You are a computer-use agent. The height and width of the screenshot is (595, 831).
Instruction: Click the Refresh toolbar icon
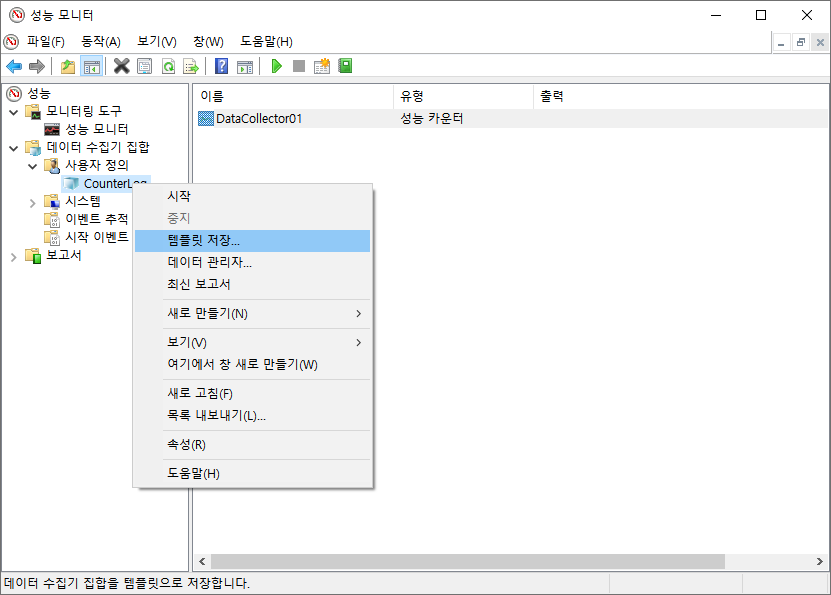(x=168, y=66)
